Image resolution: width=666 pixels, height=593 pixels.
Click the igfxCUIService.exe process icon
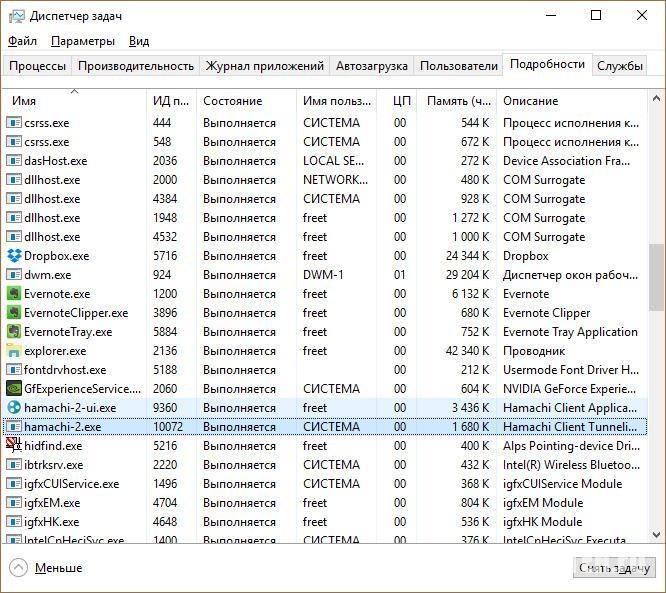click(14, 483)
